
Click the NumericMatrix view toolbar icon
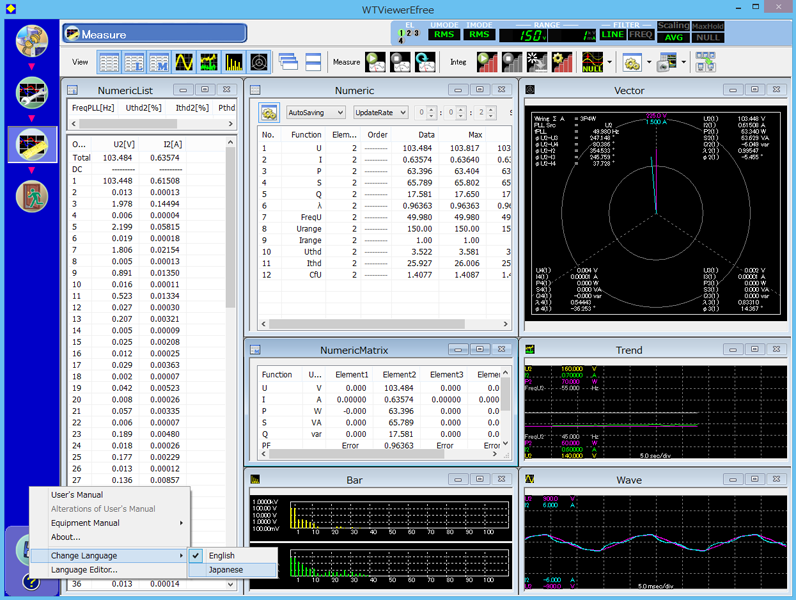tap(159, 62)
